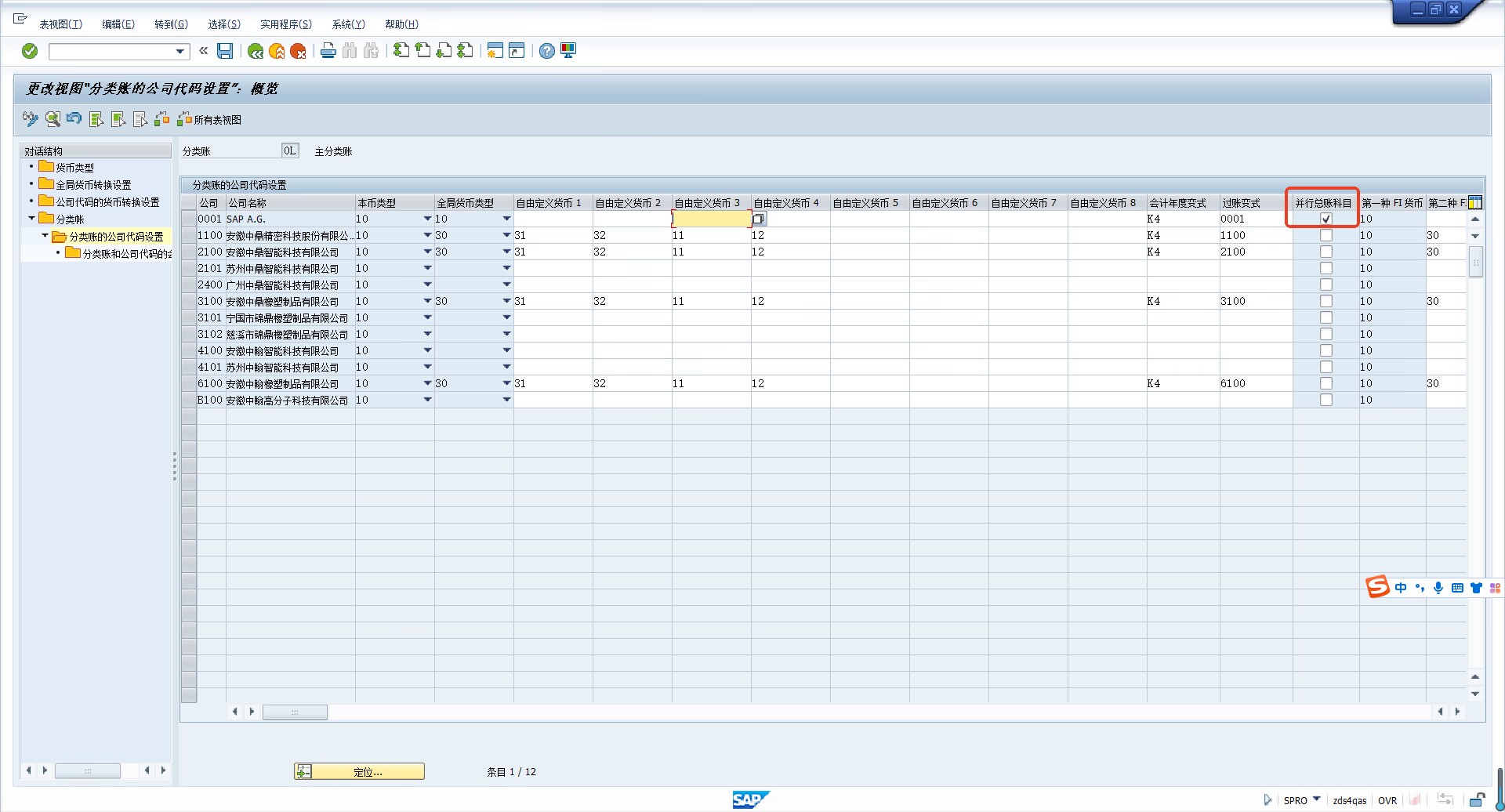Open 本币类型 dropdown for company 2100

(427, 252)
